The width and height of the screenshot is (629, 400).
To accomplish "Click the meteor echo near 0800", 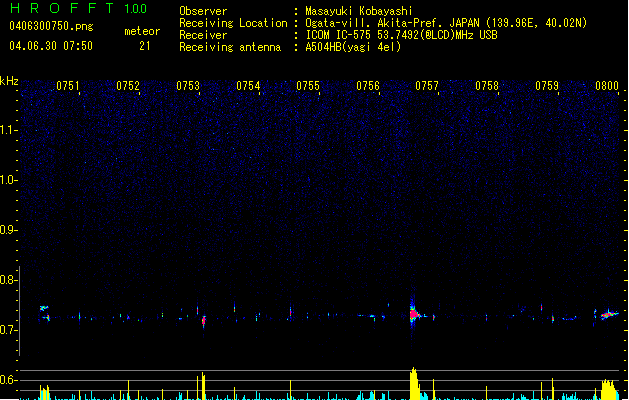I will coord(609,314).
